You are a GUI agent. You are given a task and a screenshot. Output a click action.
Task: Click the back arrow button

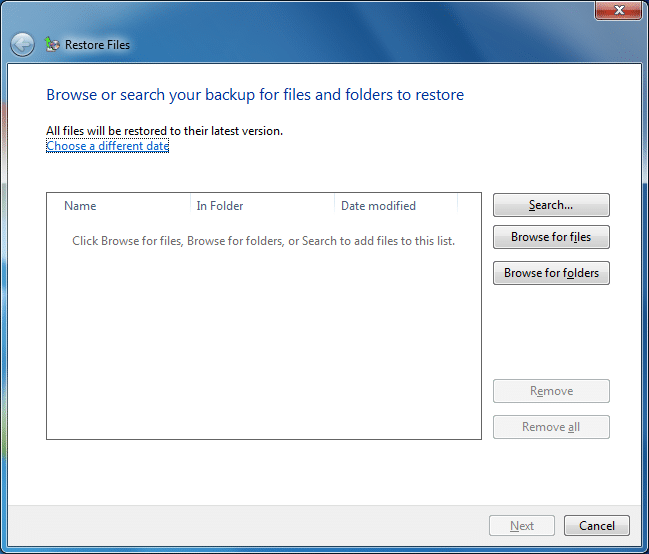click(22, 44)
